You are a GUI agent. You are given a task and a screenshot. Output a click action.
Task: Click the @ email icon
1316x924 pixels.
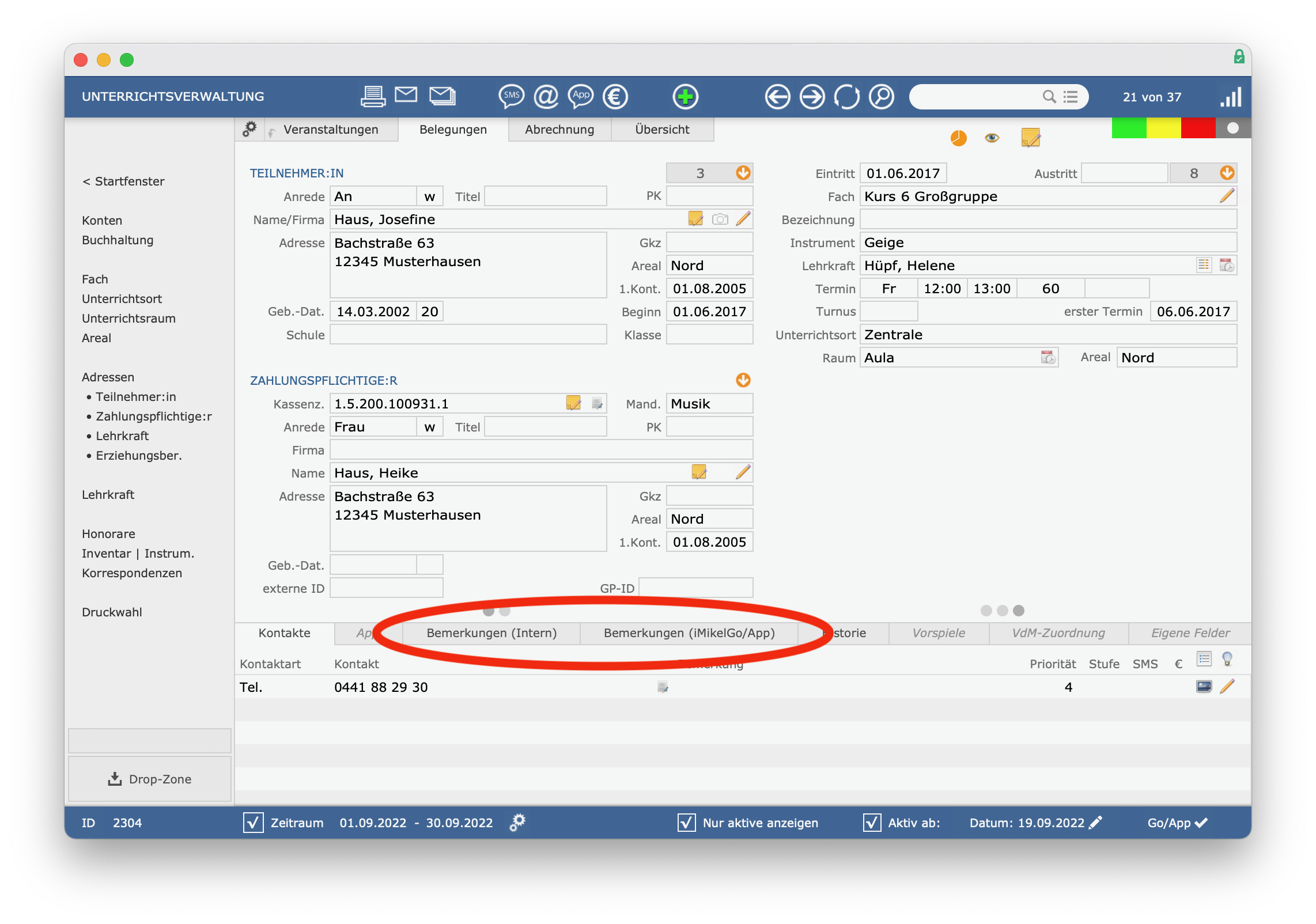point(546,96)
